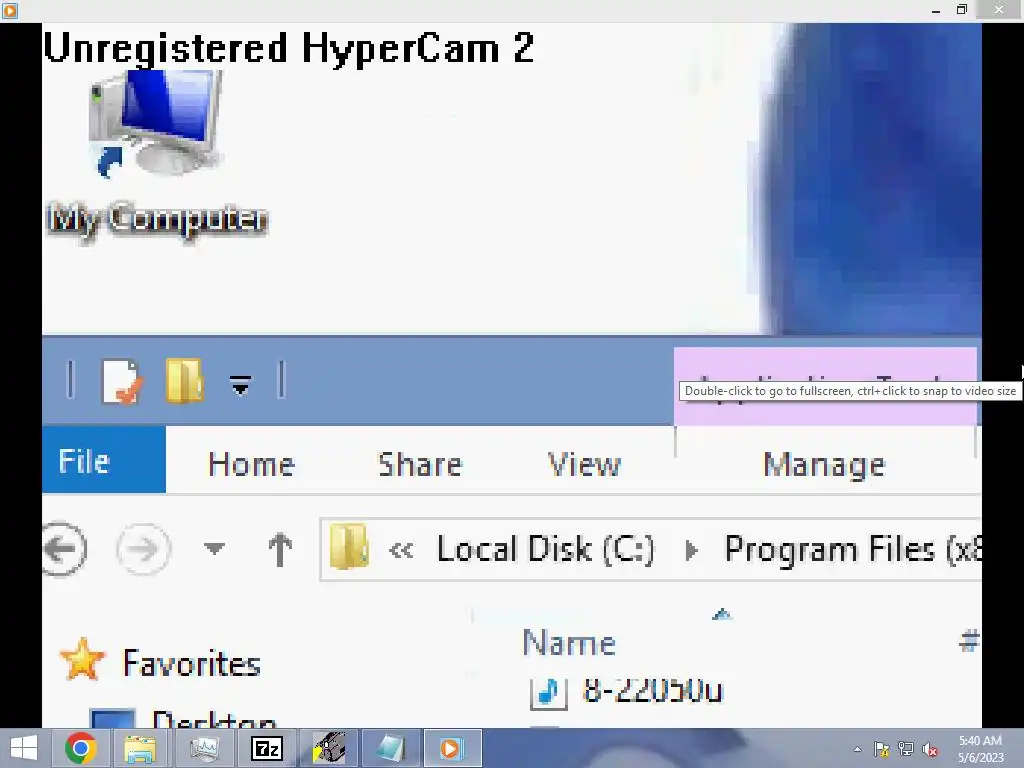The image size is (1024, 768).
Task: Launch Google Chrome from the taskbar
Action: (80, 748)
